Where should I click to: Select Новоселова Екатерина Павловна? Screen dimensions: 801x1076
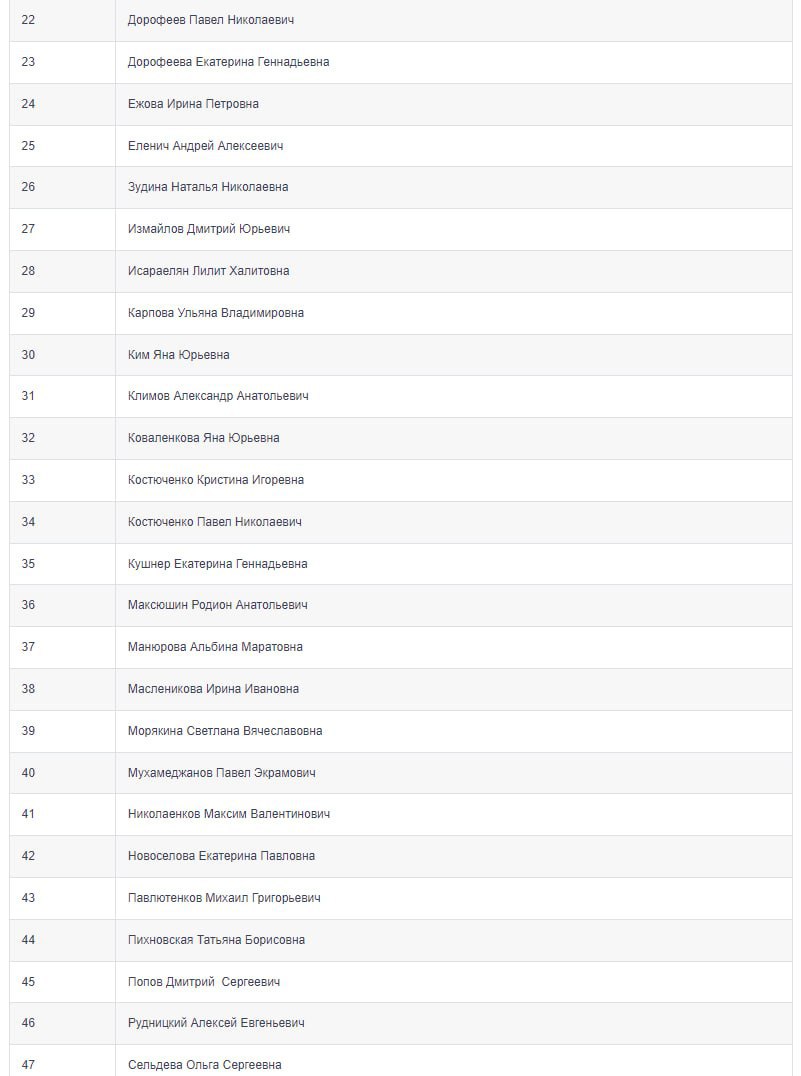[x=221, y=856]
